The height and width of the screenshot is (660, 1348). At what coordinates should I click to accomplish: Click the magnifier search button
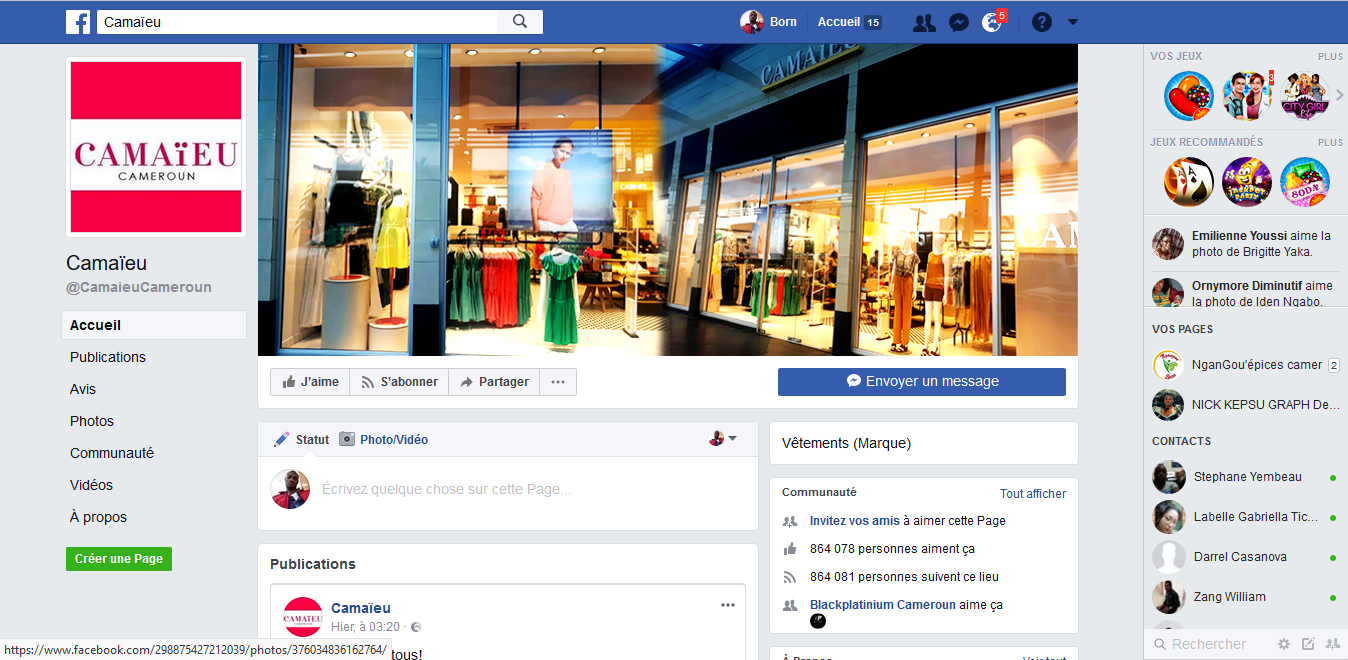tap(520, 21)
